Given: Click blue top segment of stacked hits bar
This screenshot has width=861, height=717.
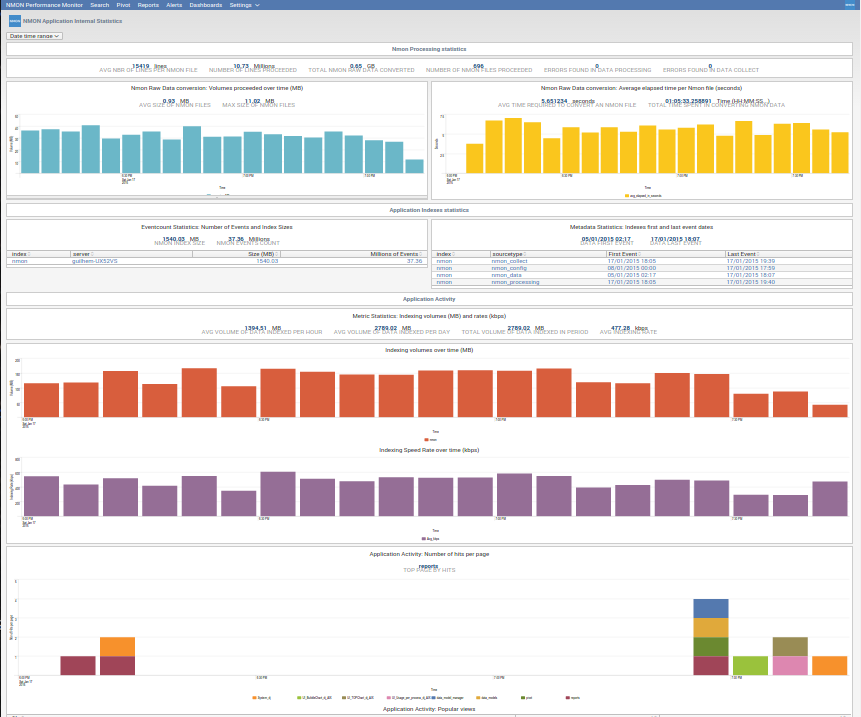Looking at the screenshot, I should pos(711,608).
